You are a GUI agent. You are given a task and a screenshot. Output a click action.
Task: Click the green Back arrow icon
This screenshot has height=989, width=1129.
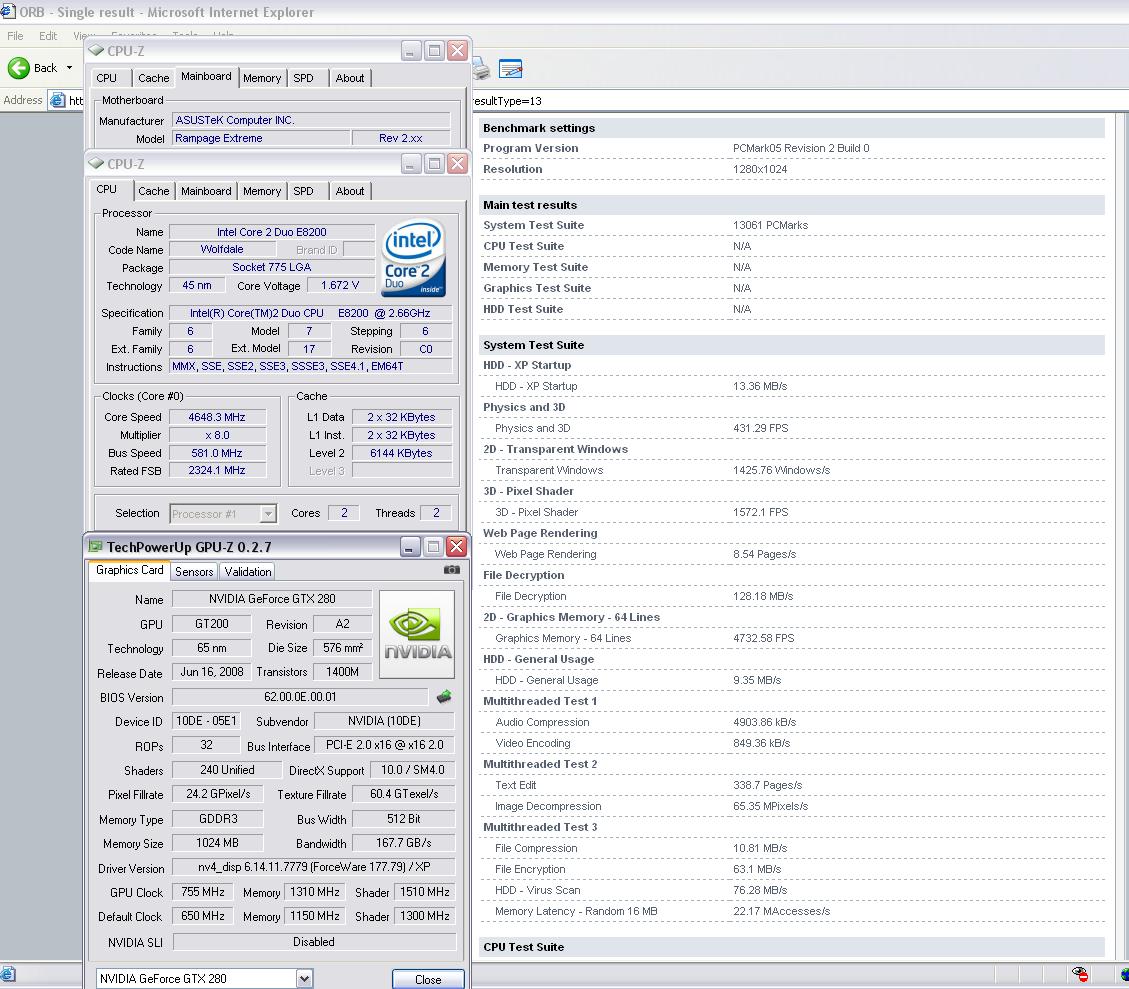click(x=19, y=68)
